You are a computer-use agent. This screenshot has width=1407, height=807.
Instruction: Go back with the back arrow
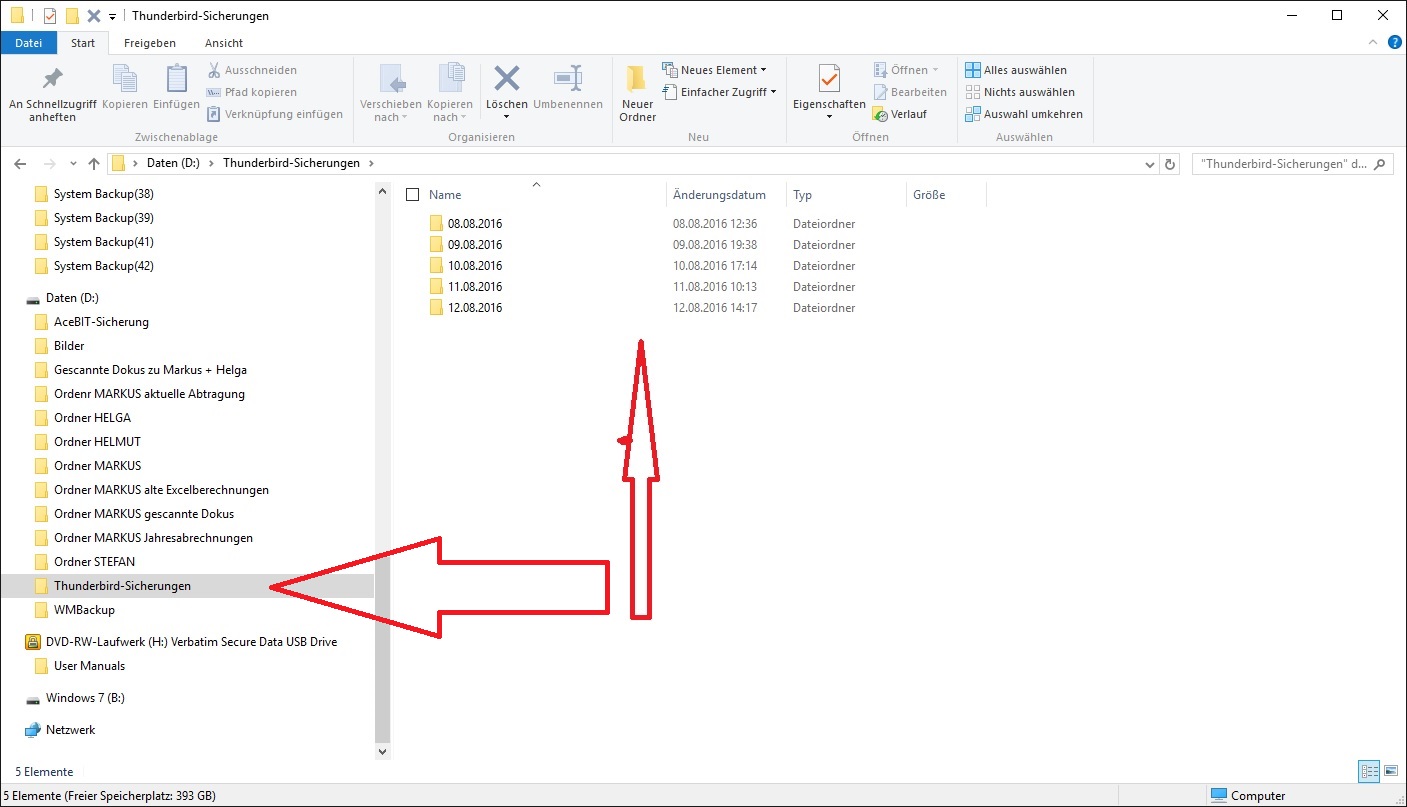(21, 163)
